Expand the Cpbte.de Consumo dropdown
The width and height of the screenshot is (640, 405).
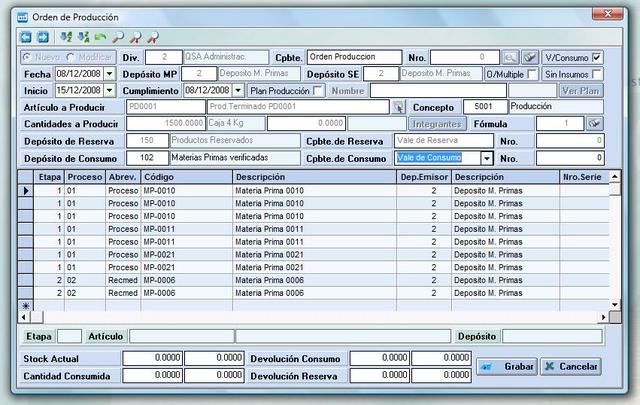coord(487,158)
